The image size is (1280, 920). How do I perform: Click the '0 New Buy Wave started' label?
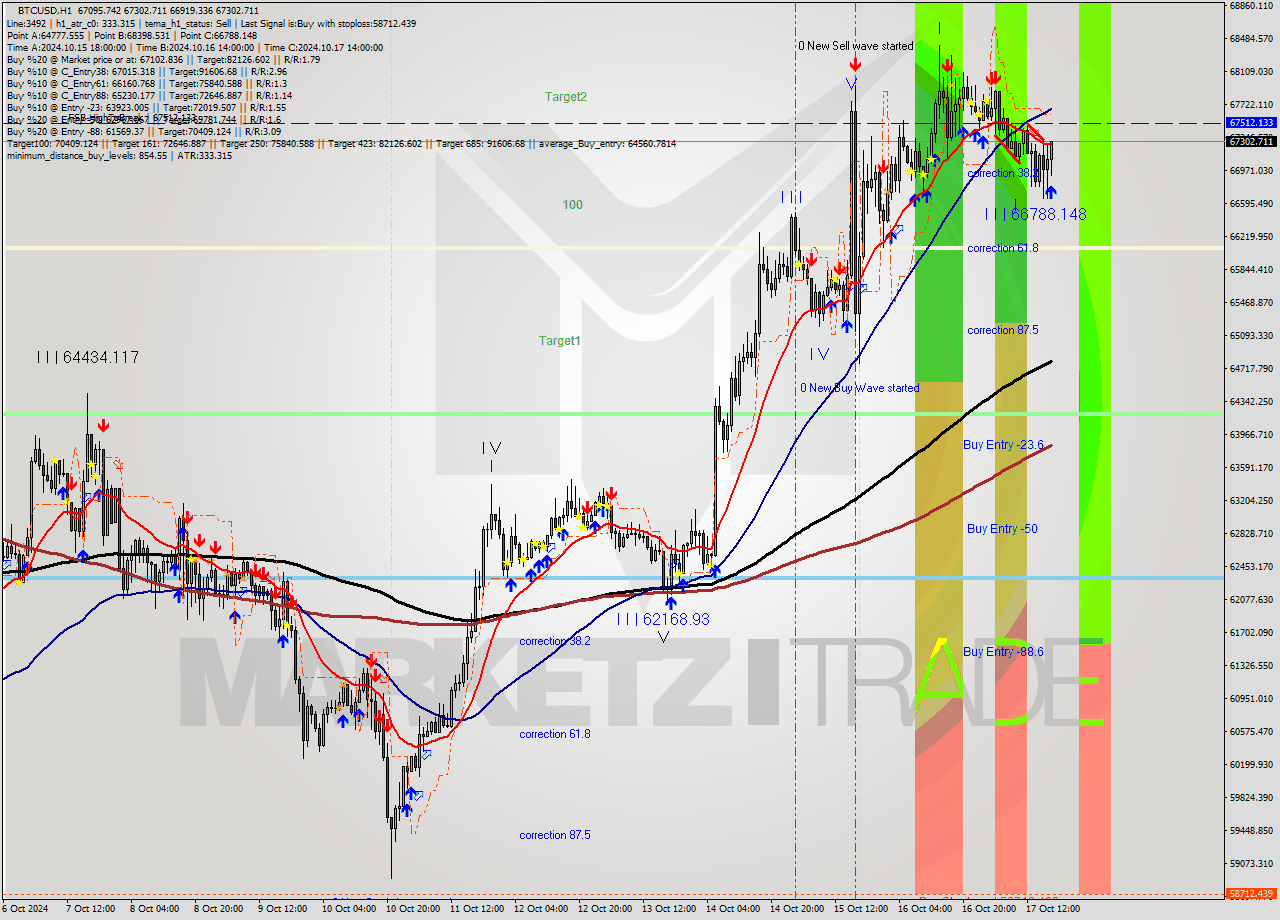coord(859,388)
